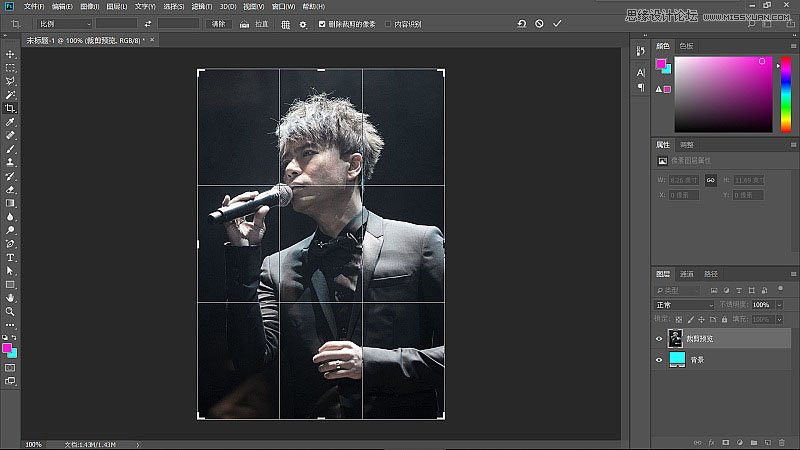Image resolution: width=800 pixels, height=450 pixels.
Task: Select the Zoom magnifier tool
Action: click(10, 311)
